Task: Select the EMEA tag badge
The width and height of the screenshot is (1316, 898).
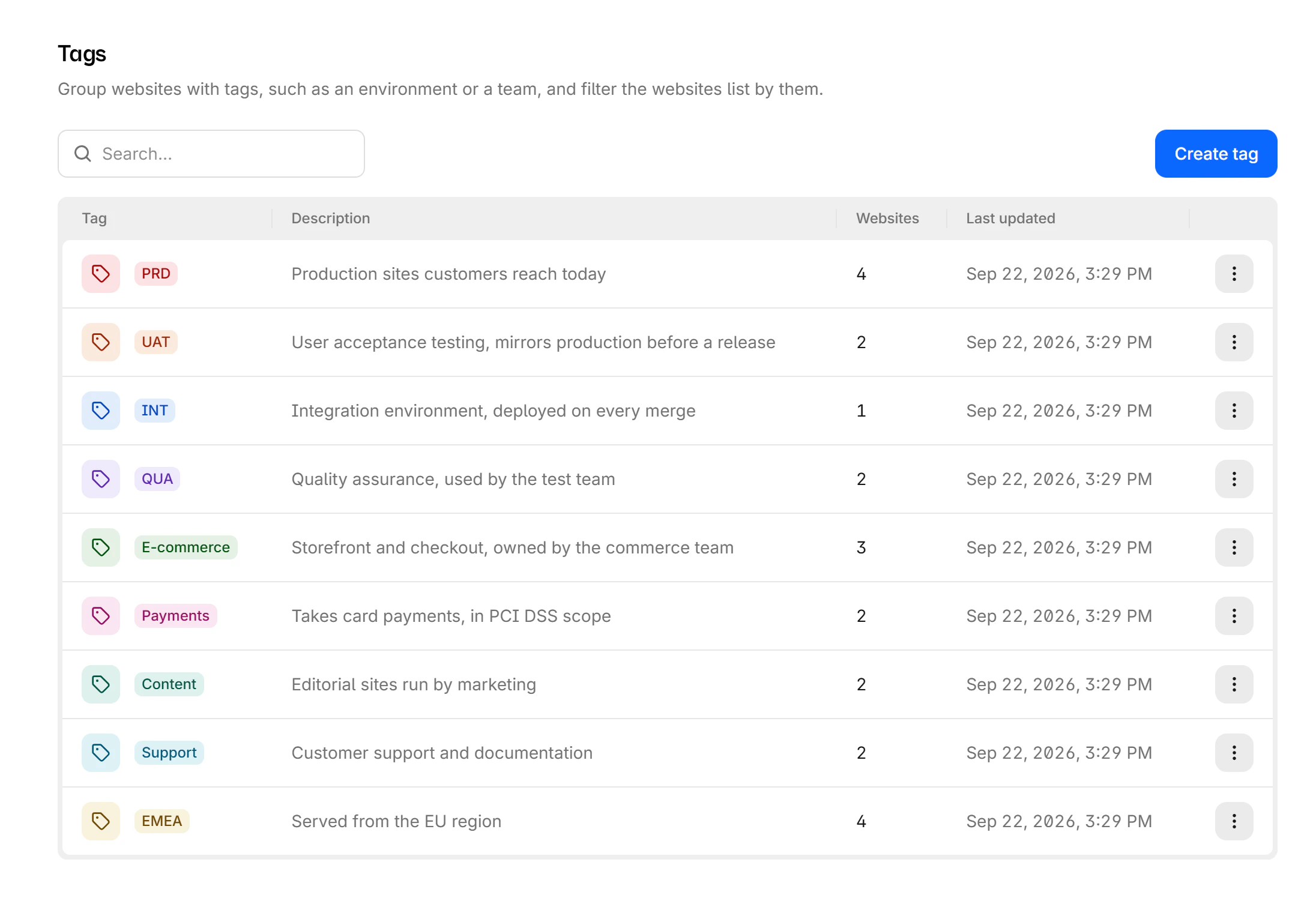Action: 162,821
